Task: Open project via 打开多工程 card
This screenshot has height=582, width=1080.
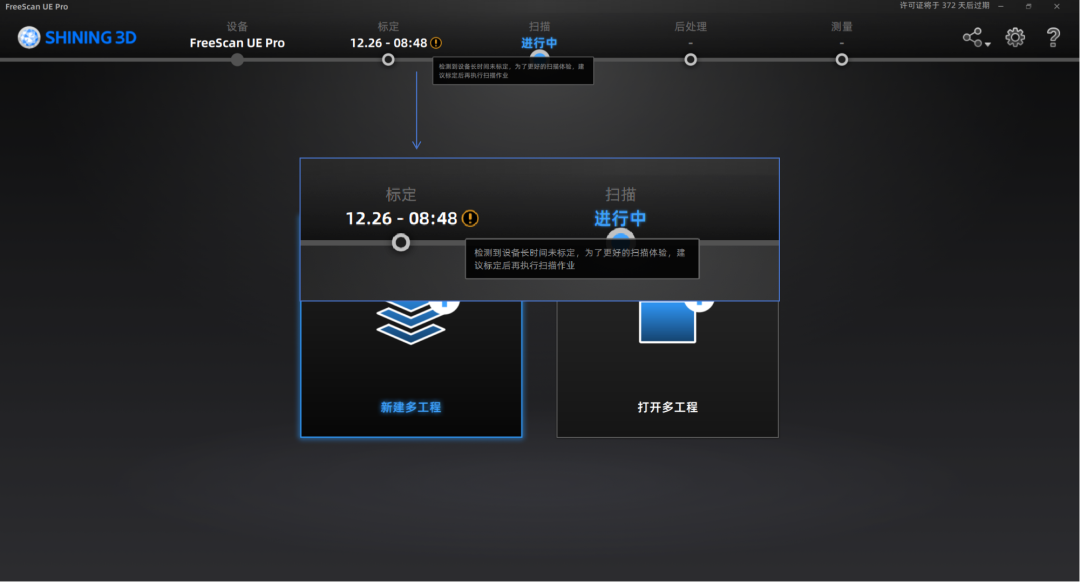Action: click(667, 368)
